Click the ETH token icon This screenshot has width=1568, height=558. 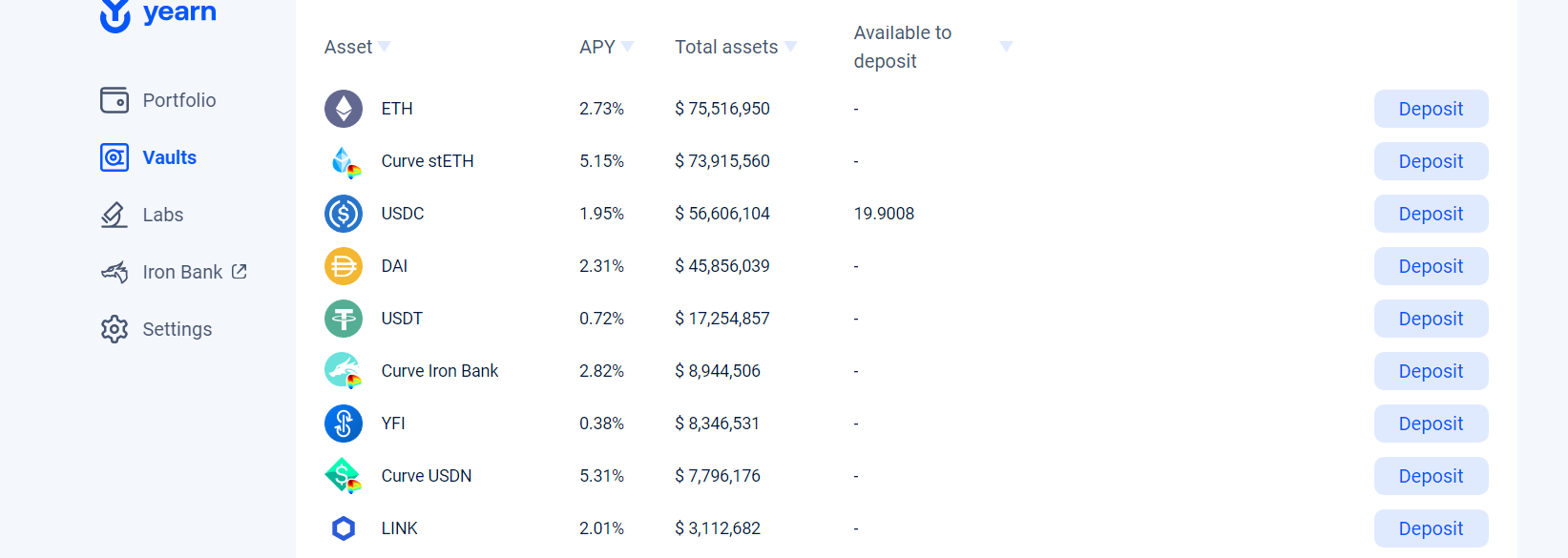pos(344,109)
